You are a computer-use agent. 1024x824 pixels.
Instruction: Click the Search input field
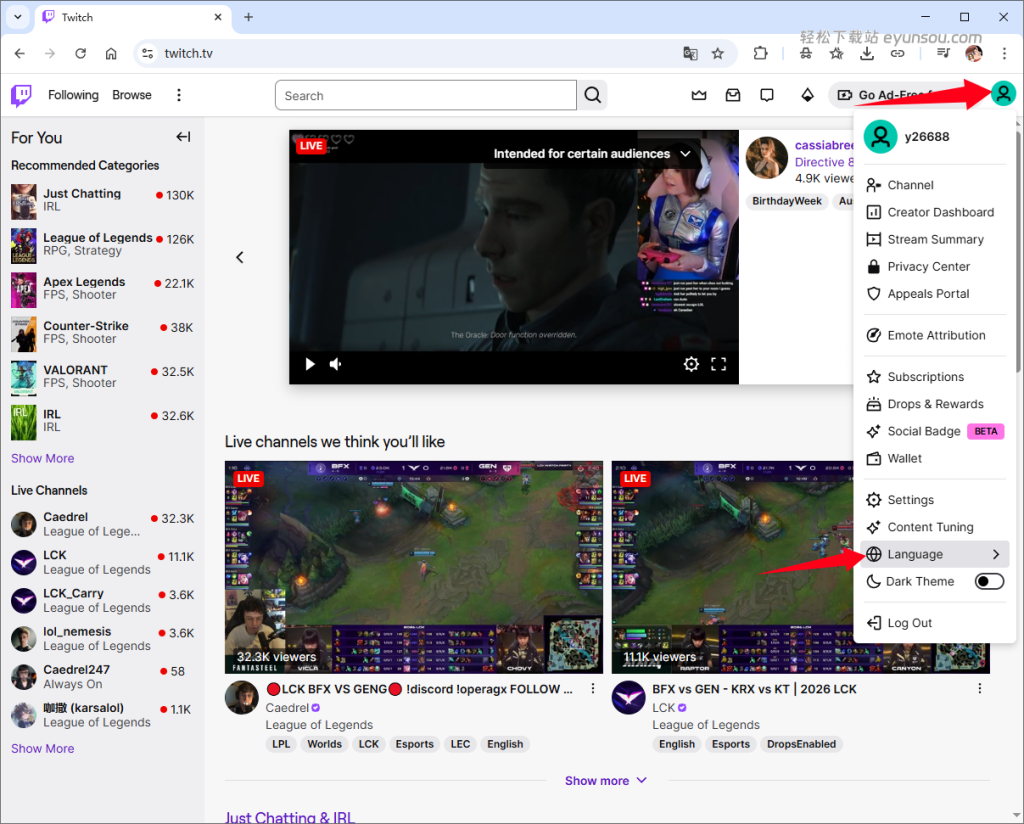pos(426,95)
